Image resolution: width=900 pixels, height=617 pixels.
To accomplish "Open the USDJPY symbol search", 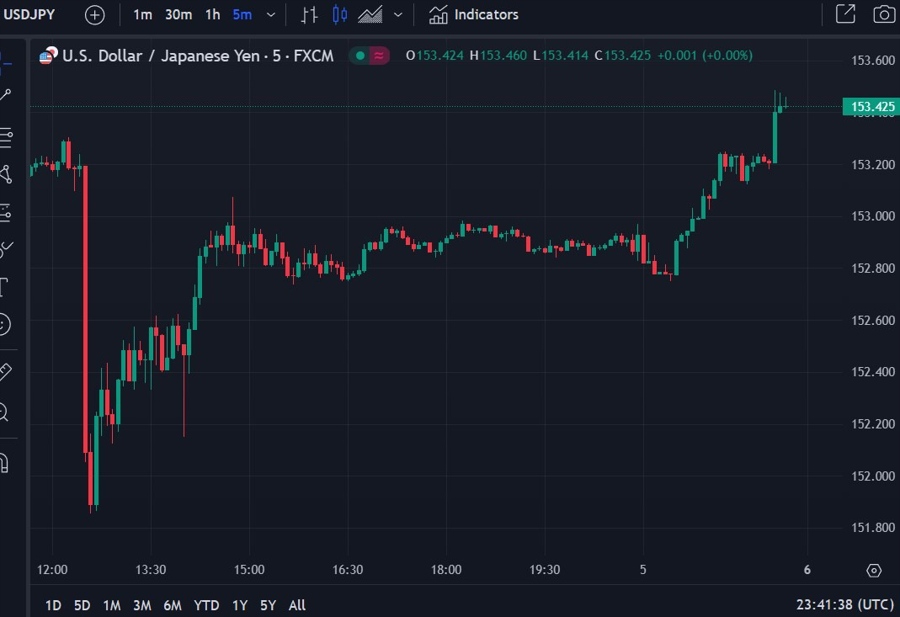I will pyautogui.click(x=29, y=14).
